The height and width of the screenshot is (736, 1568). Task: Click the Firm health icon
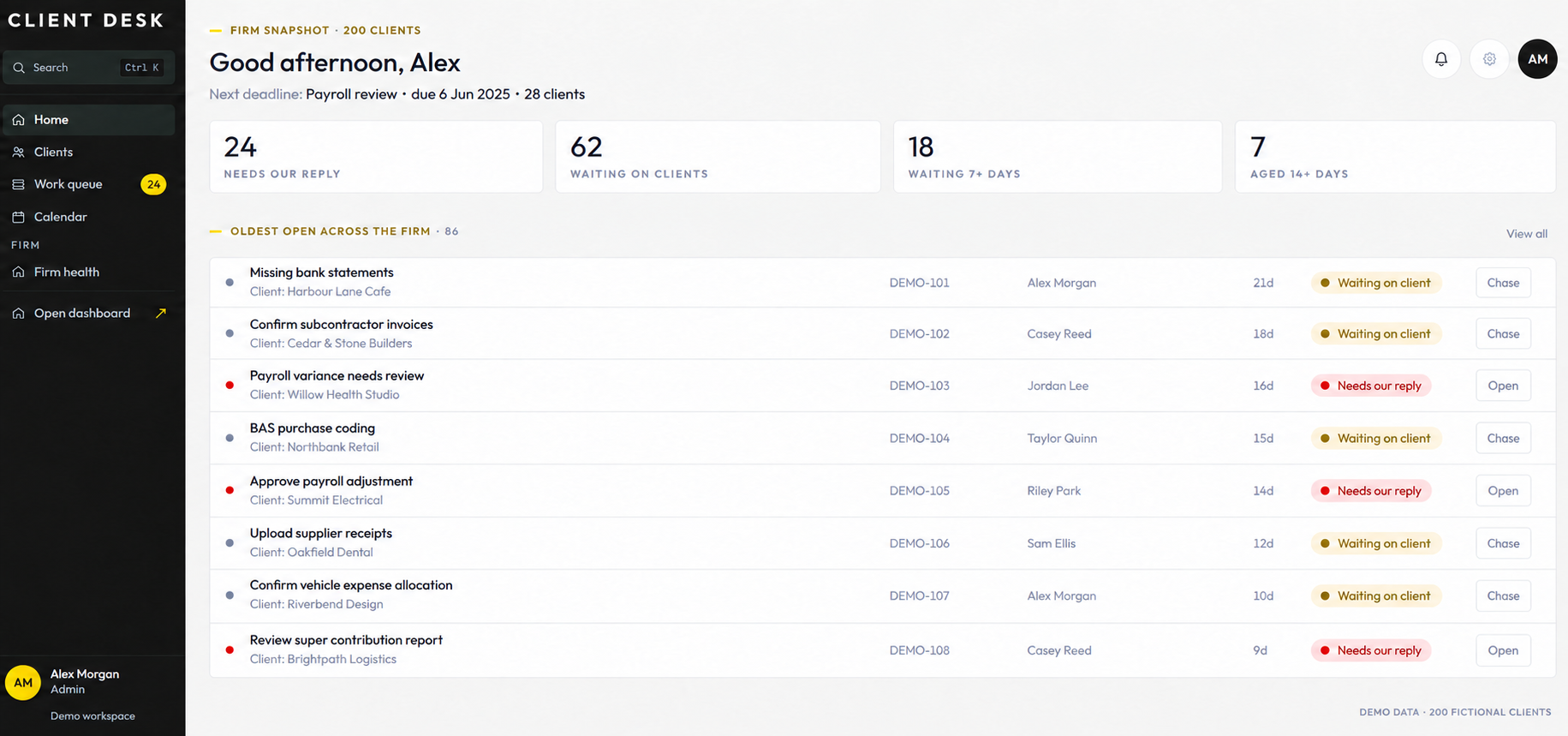18,272
